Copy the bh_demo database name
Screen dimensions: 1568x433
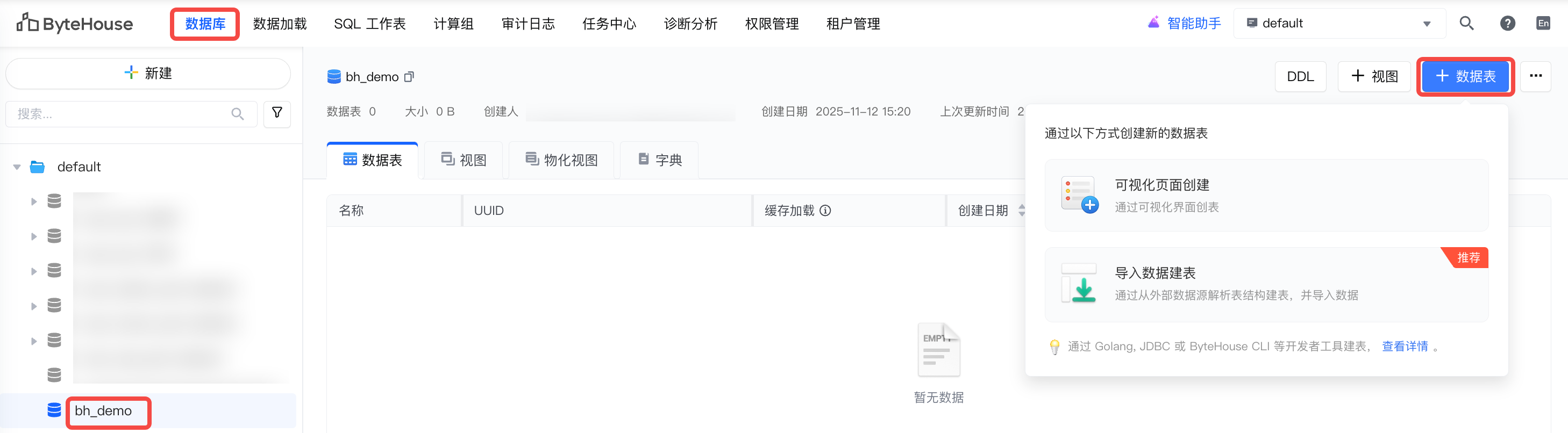point(409,77)
